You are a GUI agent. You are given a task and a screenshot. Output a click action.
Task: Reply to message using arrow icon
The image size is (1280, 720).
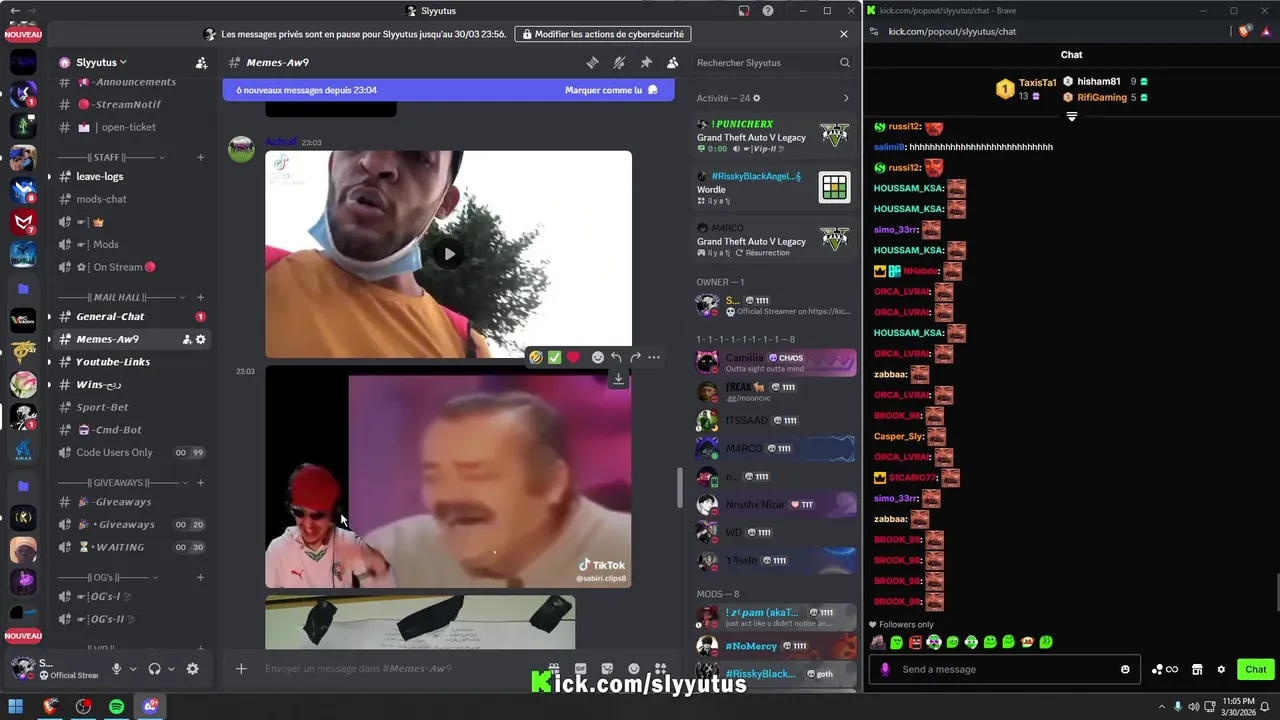tap(616, 357)
